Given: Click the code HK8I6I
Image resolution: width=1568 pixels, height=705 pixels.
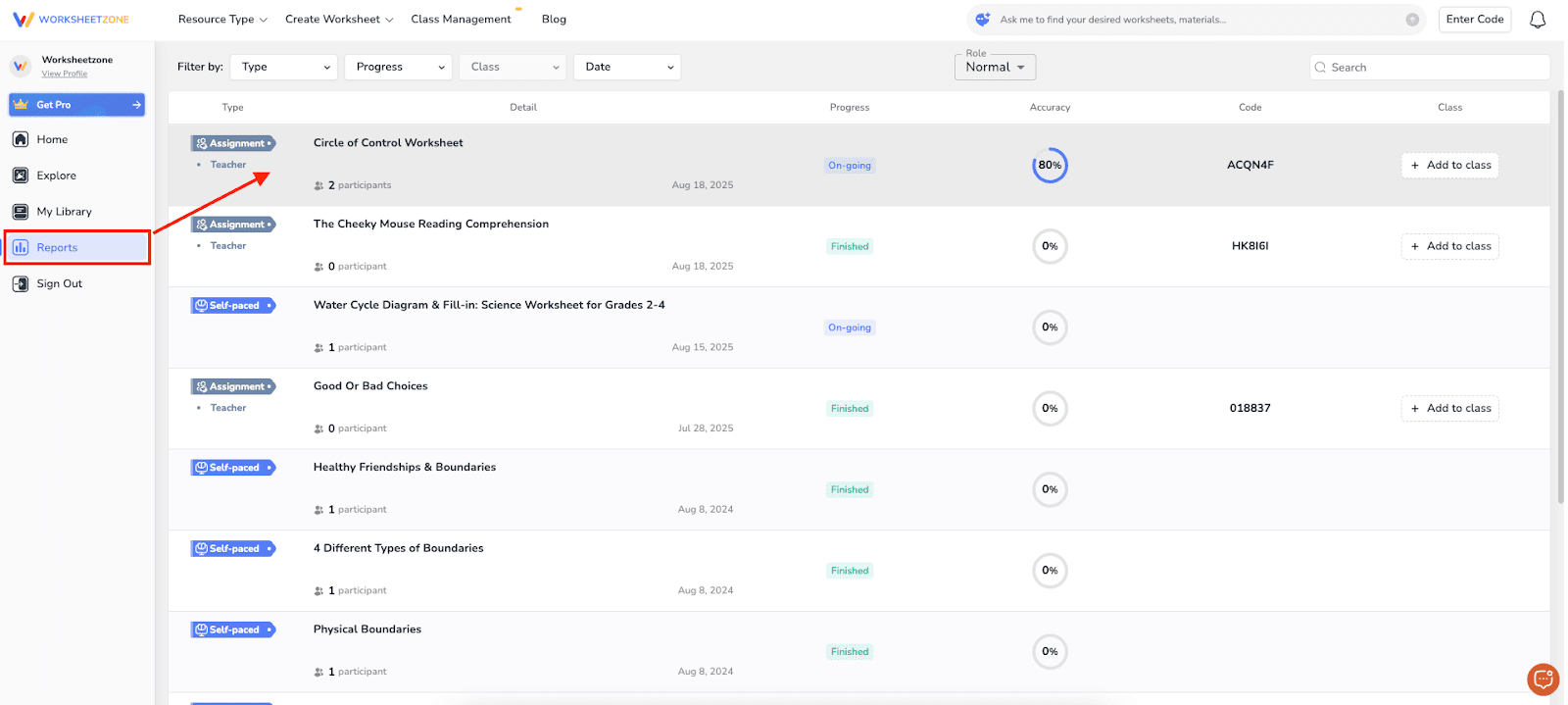Looking at the screenshot, I should 1250,246.
